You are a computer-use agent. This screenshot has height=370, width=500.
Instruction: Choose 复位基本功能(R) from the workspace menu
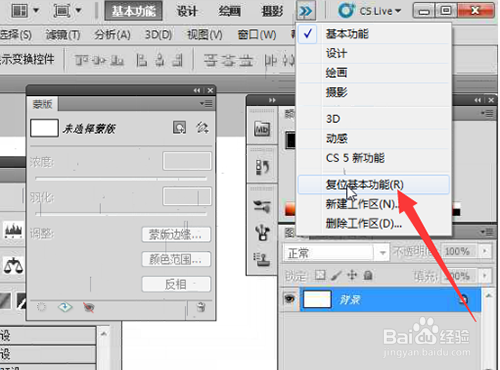(374, 185)
